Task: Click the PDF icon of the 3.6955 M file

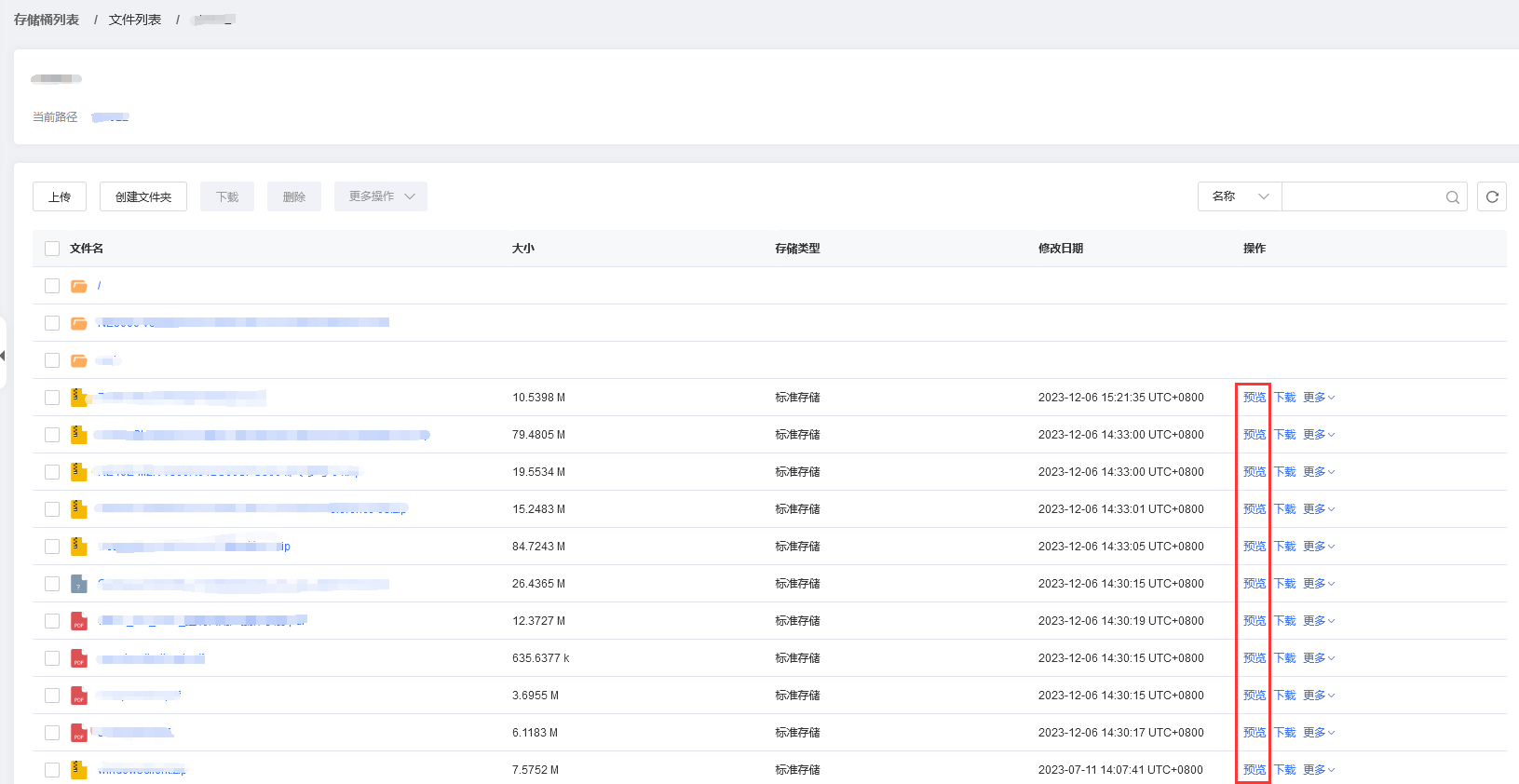Action: (79, 696)
